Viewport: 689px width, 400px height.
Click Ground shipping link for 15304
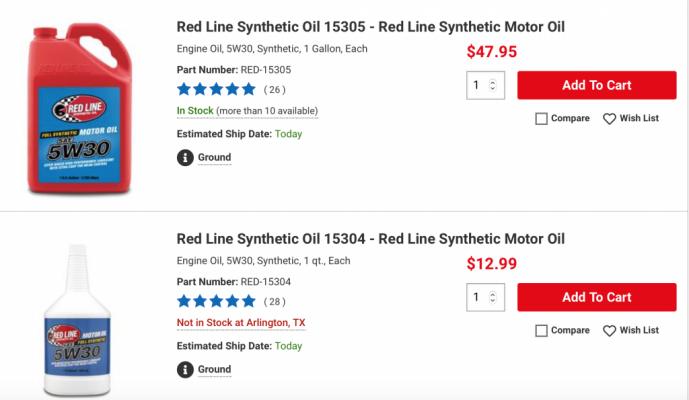(x=214, y=370)
